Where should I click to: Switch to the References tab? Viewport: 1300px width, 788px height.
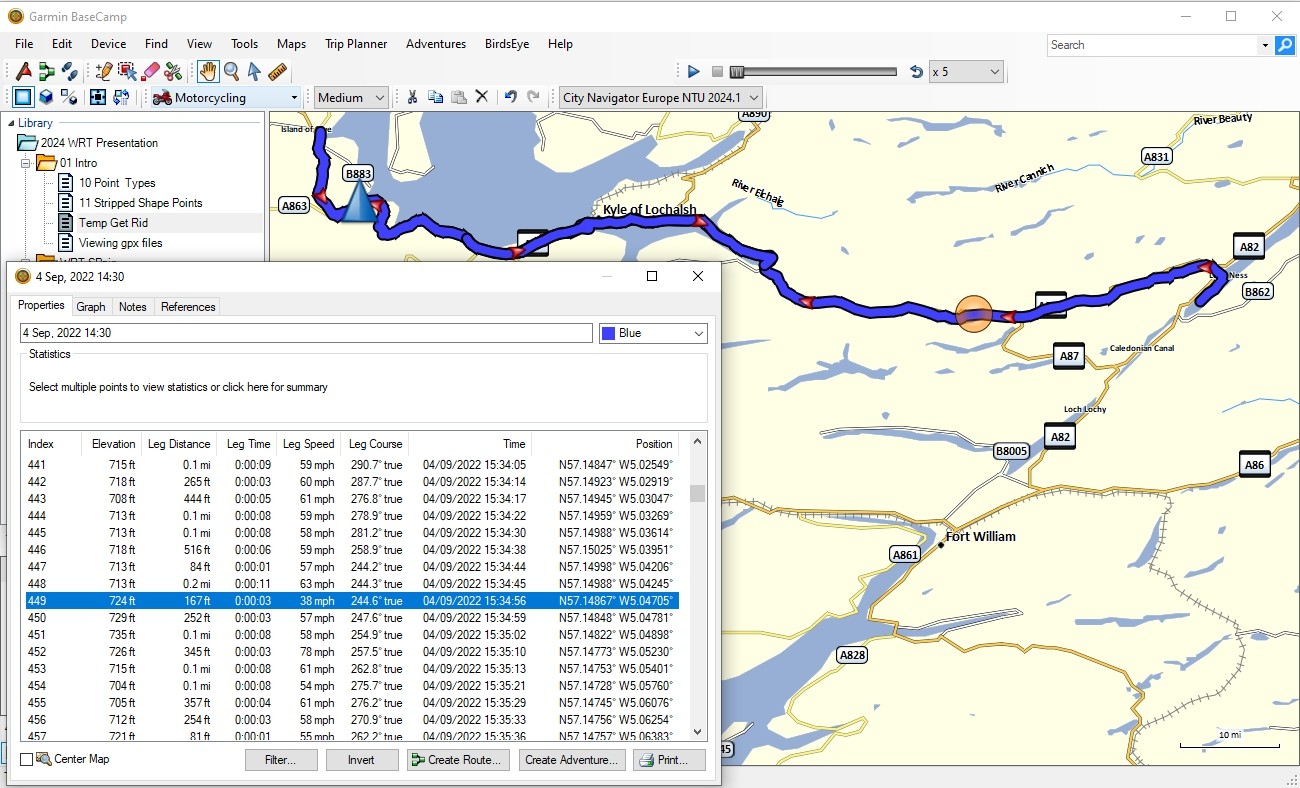(x=188, y=307)
